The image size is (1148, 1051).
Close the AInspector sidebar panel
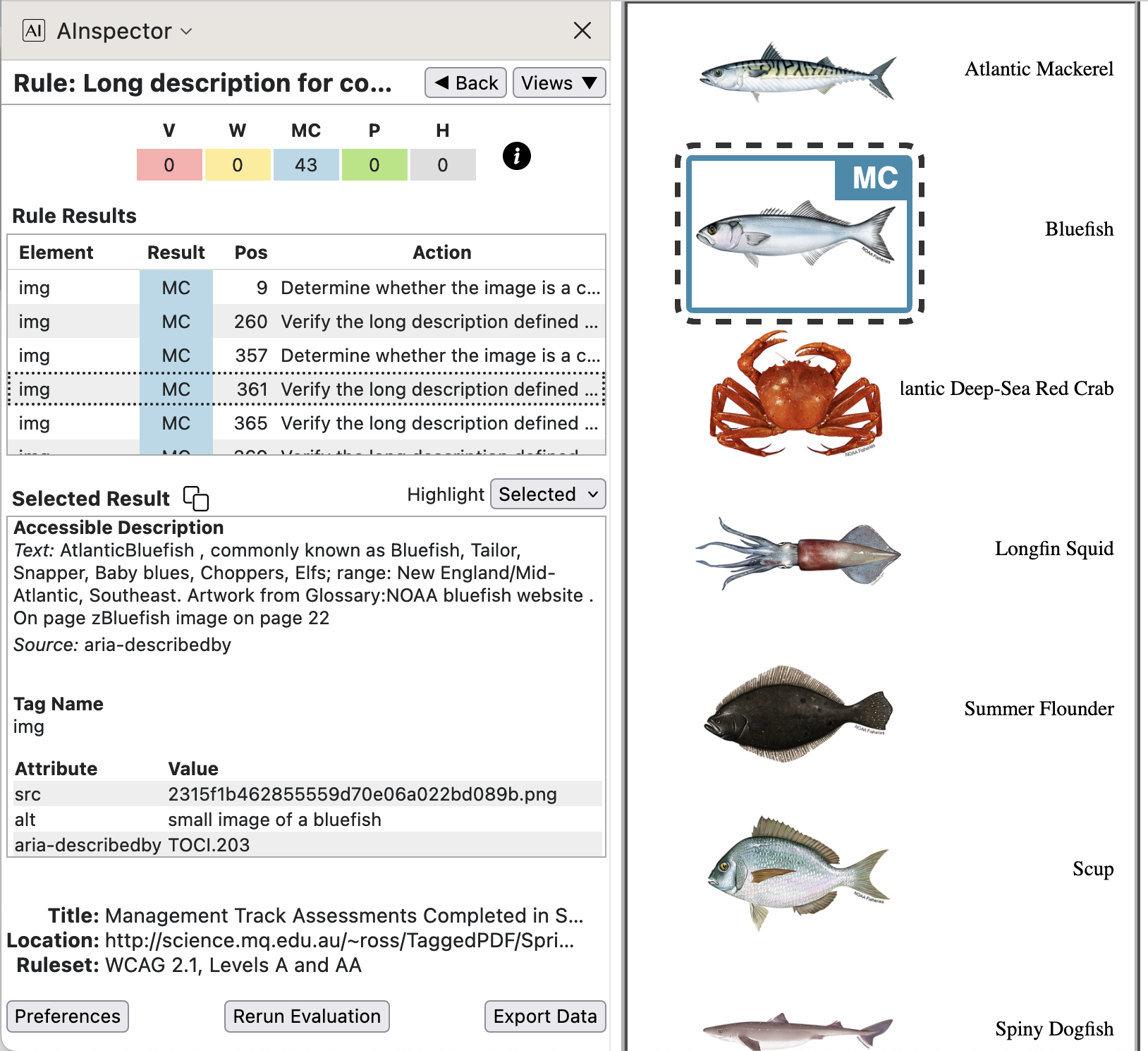click(x=582, y=31)
